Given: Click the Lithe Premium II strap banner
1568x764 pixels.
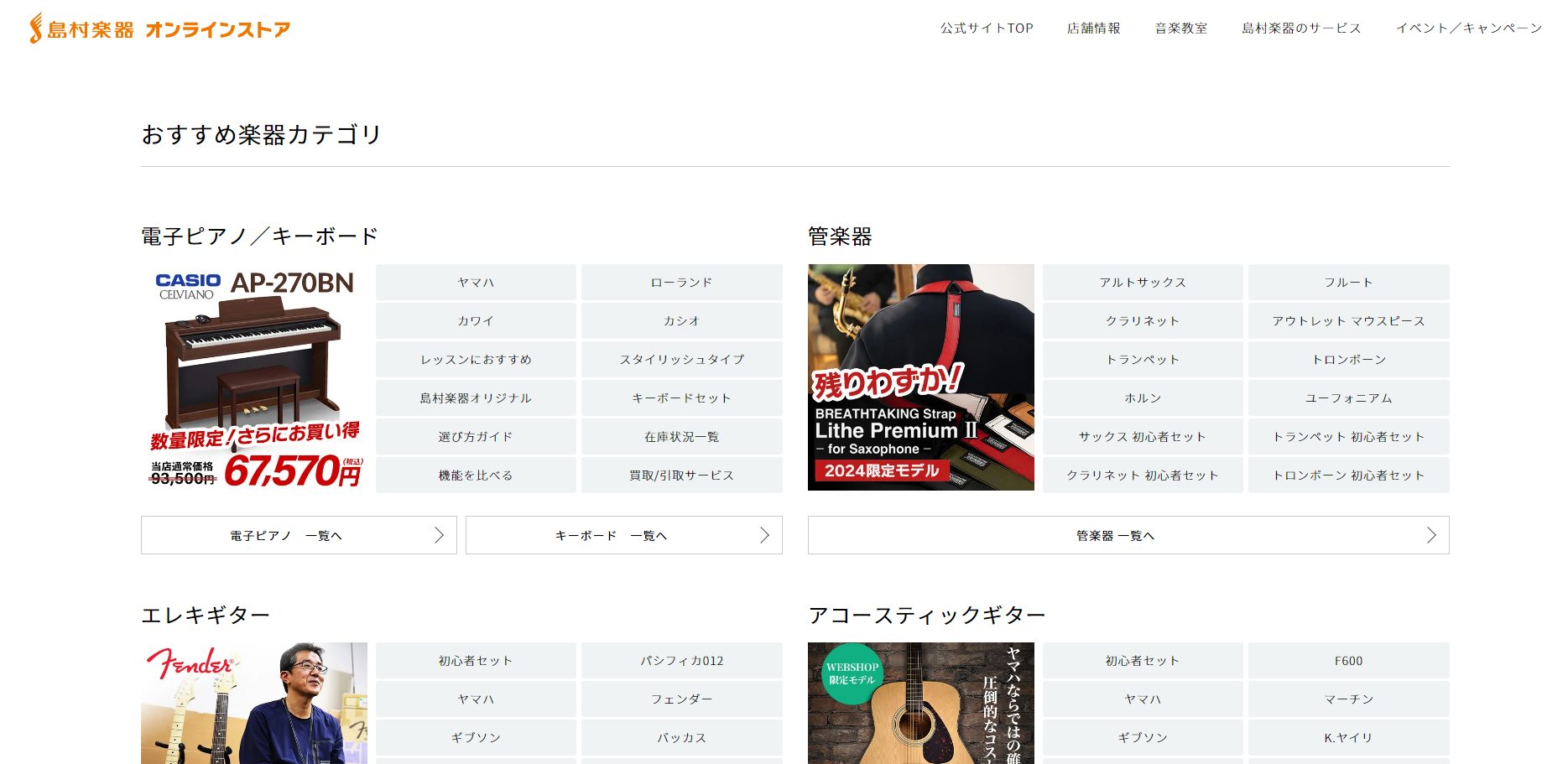Looking at the screenshot, I should click(921, 377).
